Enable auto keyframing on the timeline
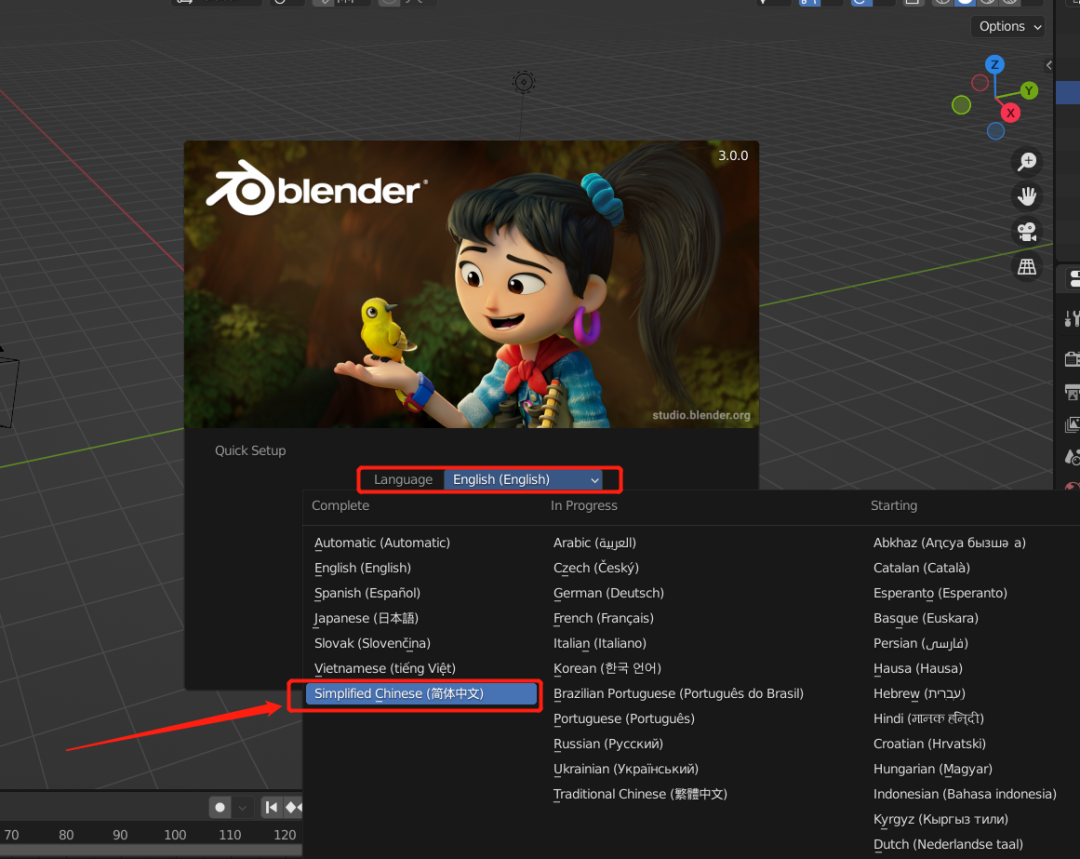1080x859 pixels. [x=219, y=807]
